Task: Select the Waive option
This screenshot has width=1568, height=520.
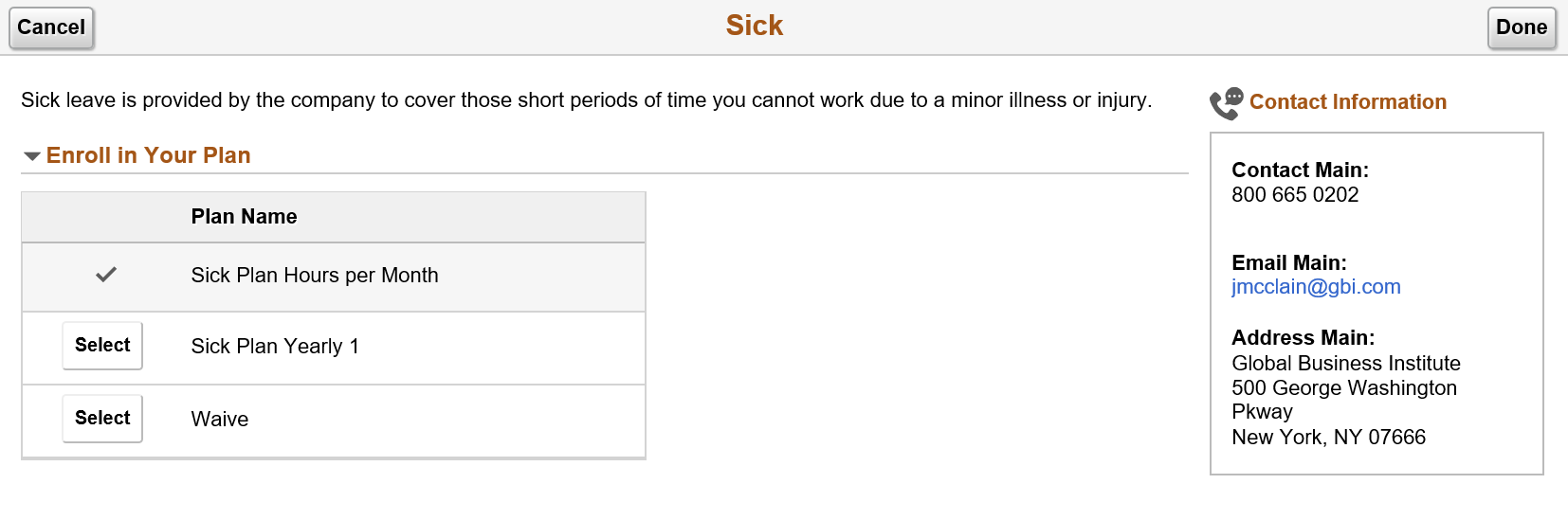Action: pos(102,419)
